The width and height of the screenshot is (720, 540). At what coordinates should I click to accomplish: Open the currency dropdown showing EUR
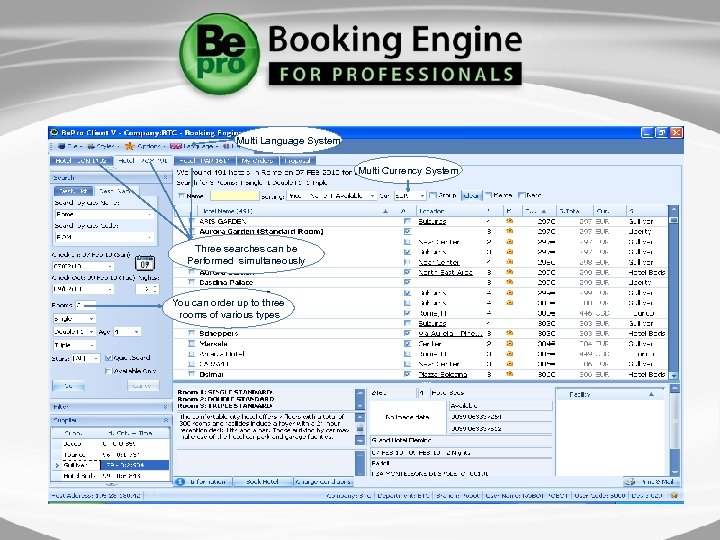click(410, 196)
